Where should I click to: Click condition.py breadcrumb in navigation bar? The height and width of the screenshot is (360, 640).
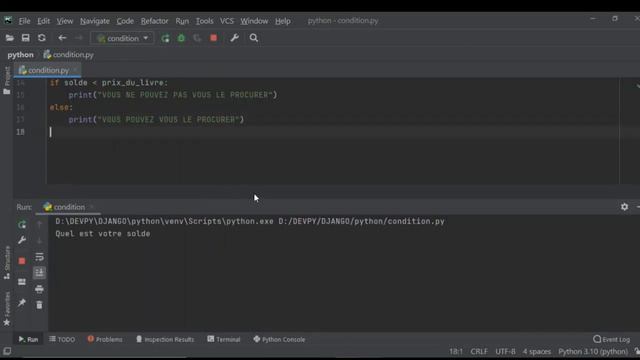[69, 55]
